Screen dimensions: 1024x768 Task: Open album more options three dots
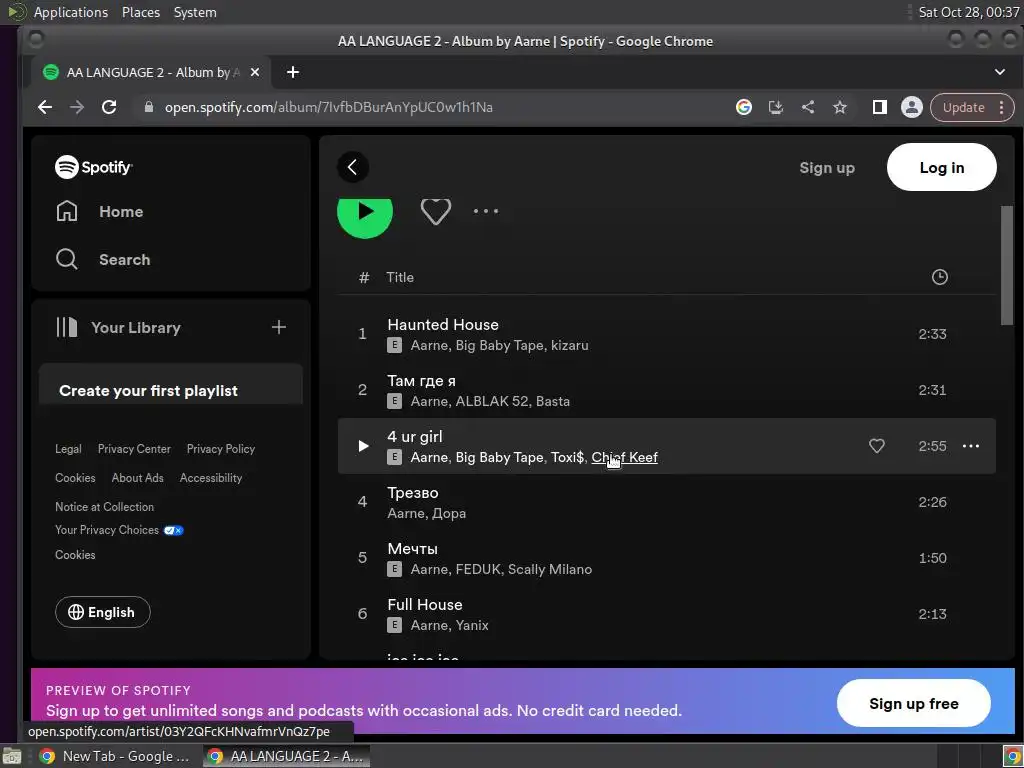click(x=486, y=211)
